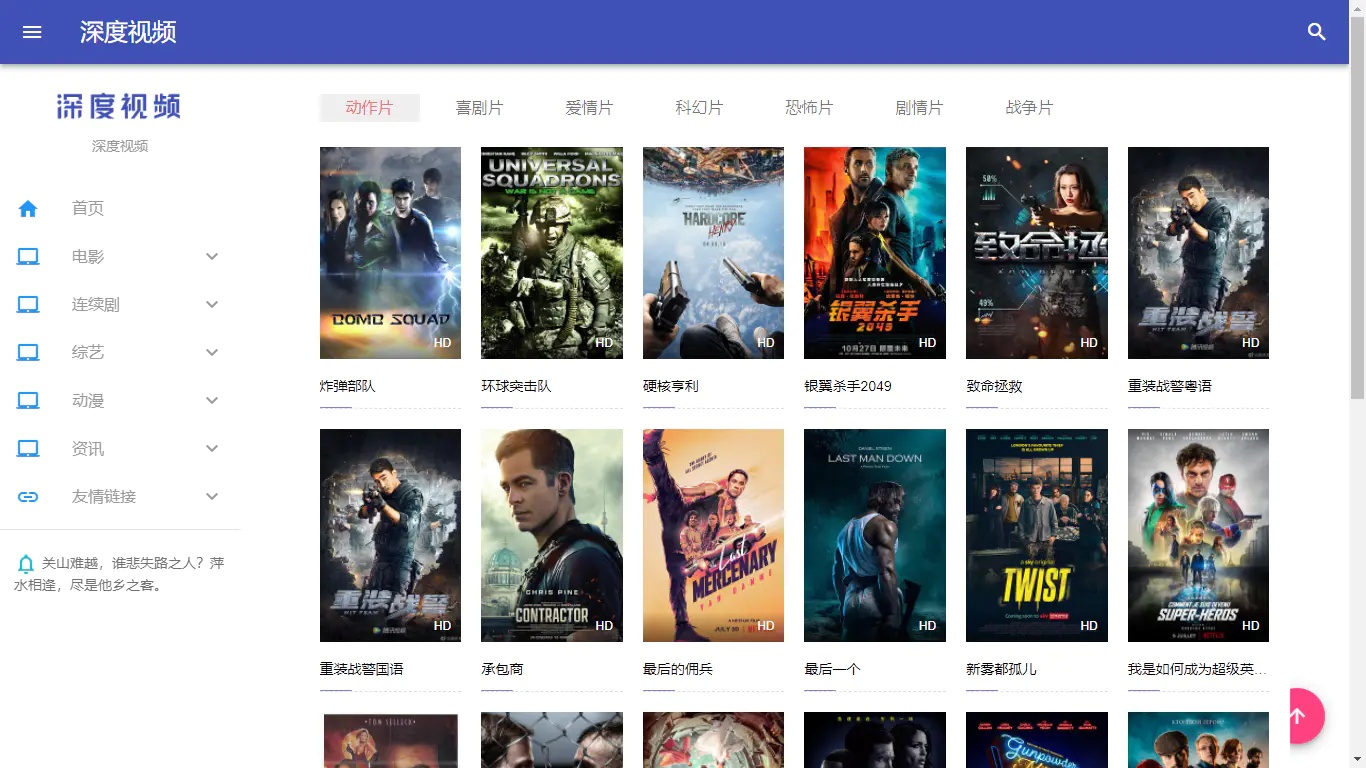This screenshot has height=768, width=1366.
Task: Click the 深度视频 header title
Action: (128, 32)
